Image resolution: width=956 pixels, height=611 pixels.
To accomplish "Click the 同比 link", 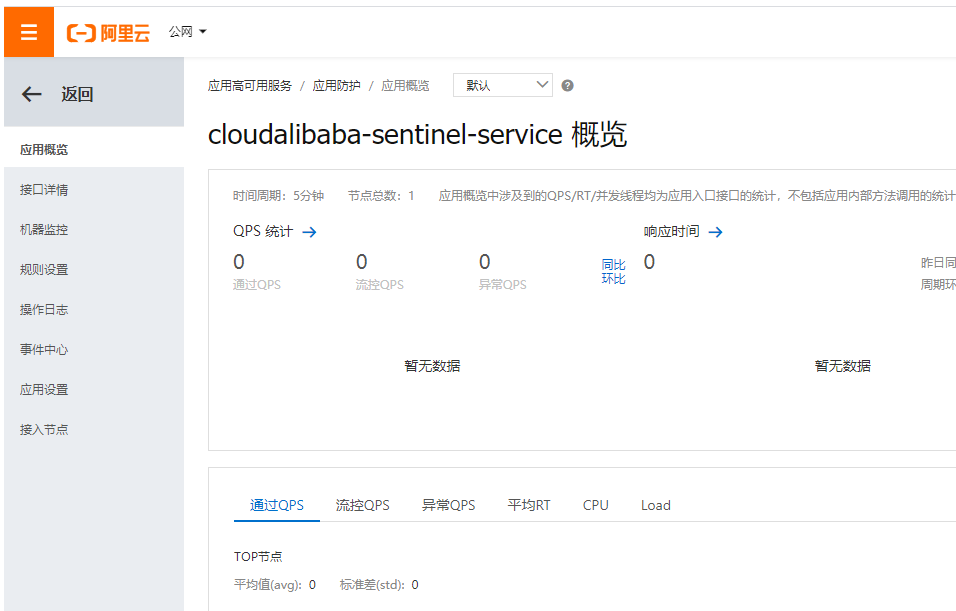I will tap(613, 265).
